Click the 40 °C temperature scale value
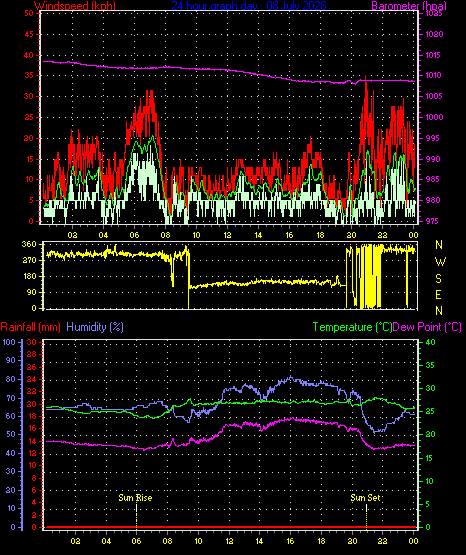466x555 pixels. tap(430, 342)
